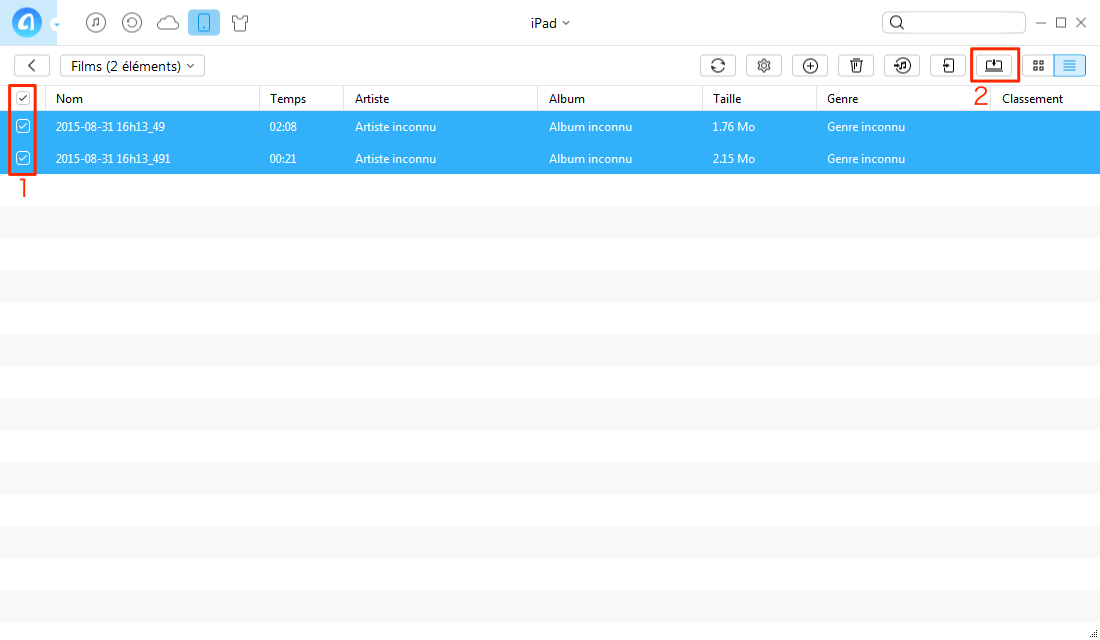Click the search magnifier icon
Screen dimensions: 1100x640
[897, 22]
